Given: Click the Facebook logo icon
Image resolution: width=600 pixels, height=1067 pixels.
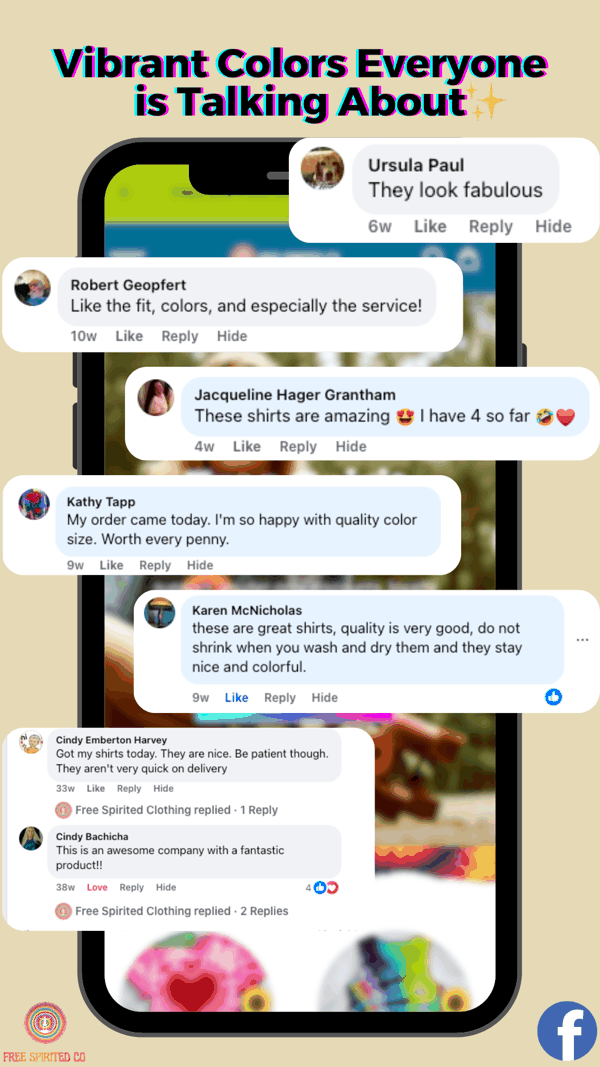Looking at the screenshot, I should [566, 1030].
